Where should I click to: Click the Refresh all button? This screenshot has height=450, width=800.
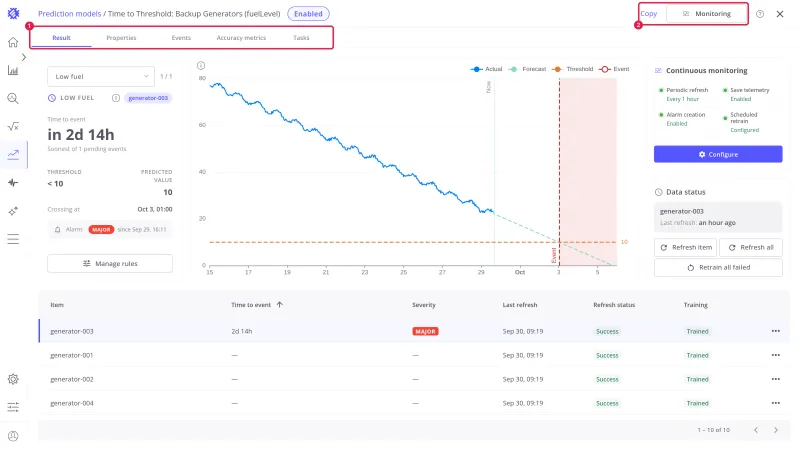(x=751, y=247)
